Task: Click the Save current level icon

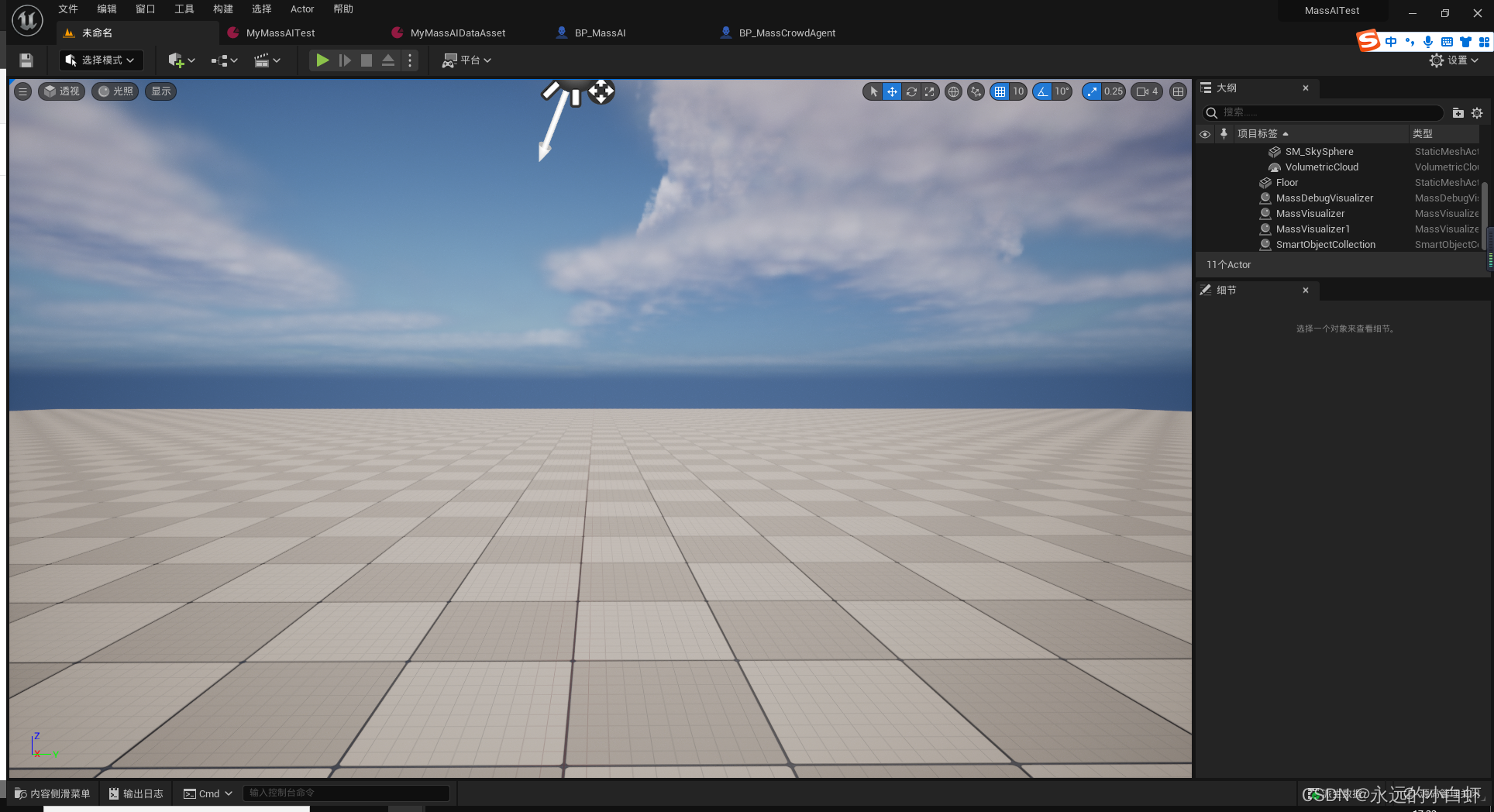Action: [x=26, y=60]
